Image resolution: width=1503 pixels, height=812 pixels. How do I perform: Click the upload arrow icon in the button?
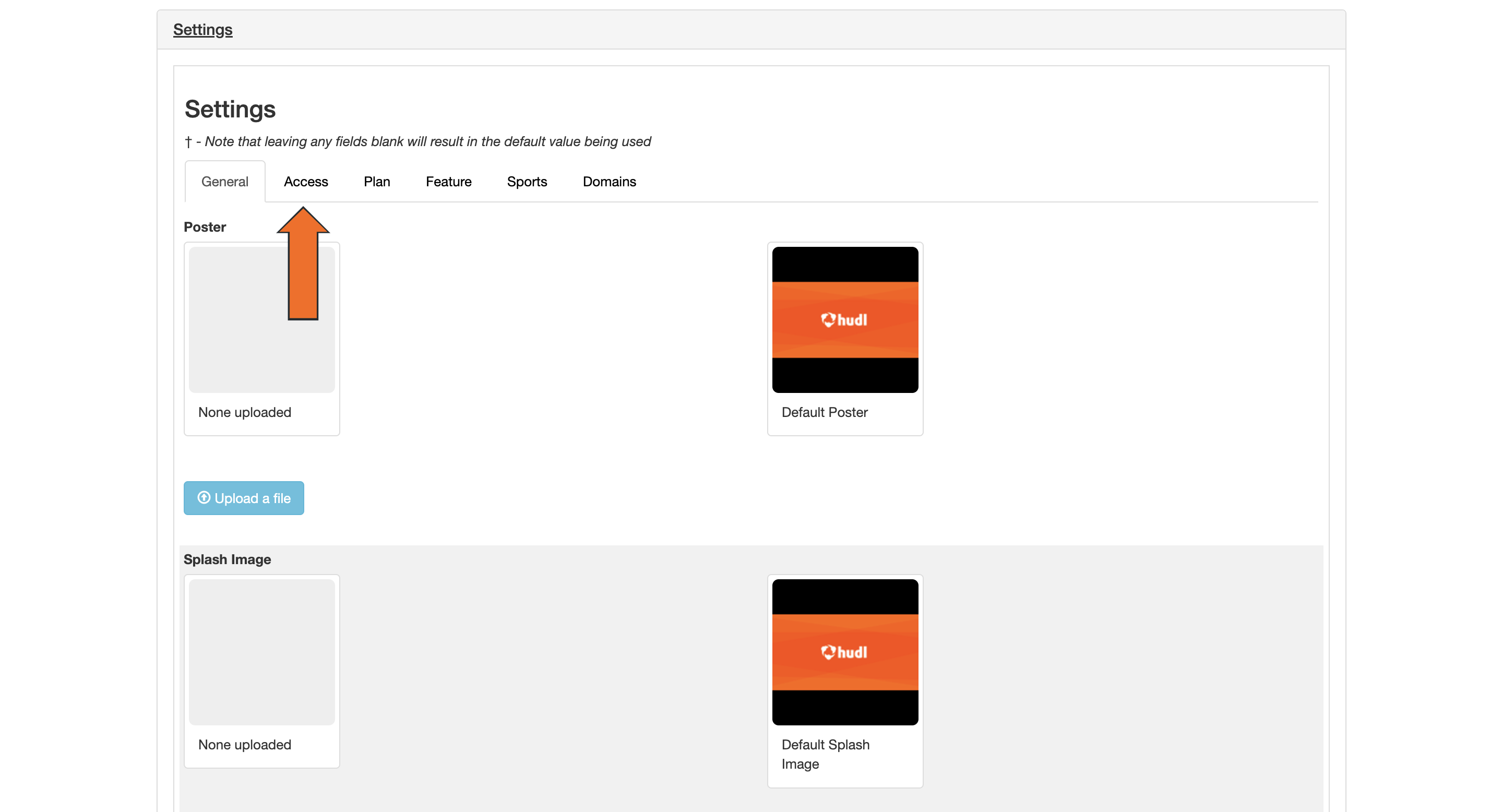[204, 497]
